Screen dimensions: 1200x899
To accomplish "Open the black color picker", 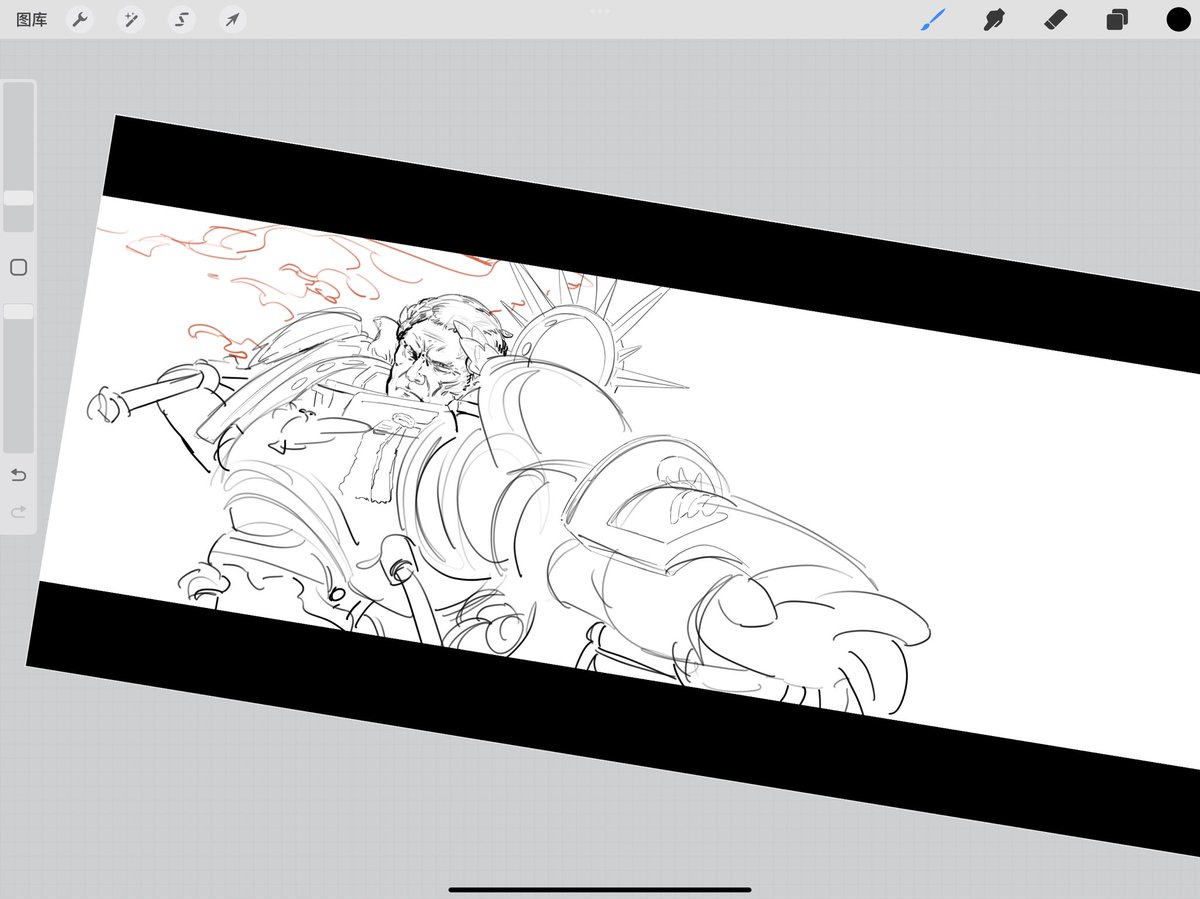I will coord(1177,19).
